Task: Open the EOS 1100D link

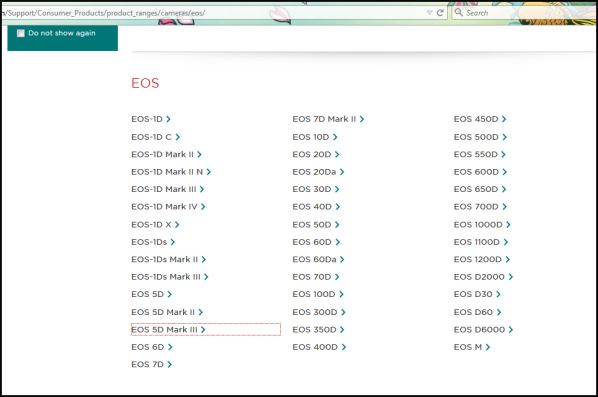Action: pos(481,242)
